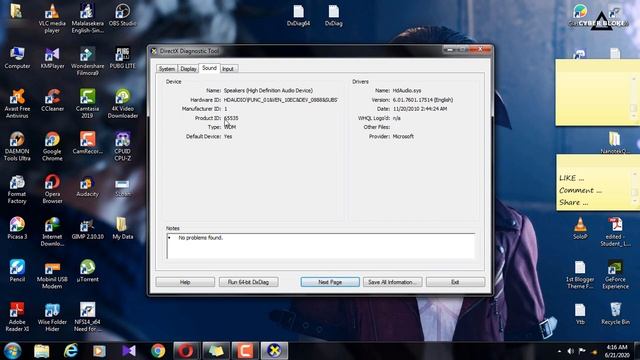The image size is (640, 360).
Task: Switch to the Display tab
Action: point(188,69)
